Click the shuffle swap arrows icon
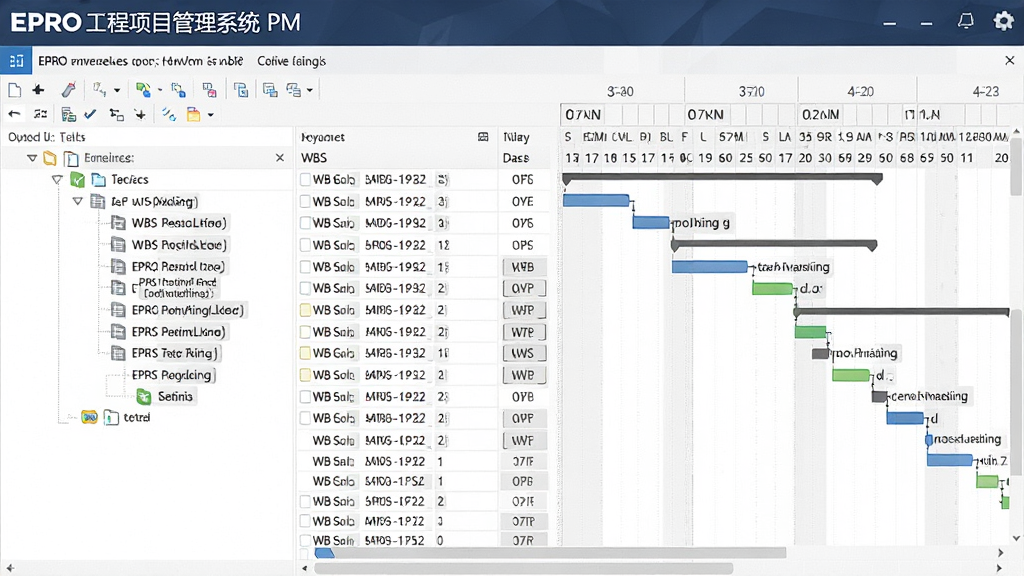This screenshot has height=576, width=1024. pos(40,114)
